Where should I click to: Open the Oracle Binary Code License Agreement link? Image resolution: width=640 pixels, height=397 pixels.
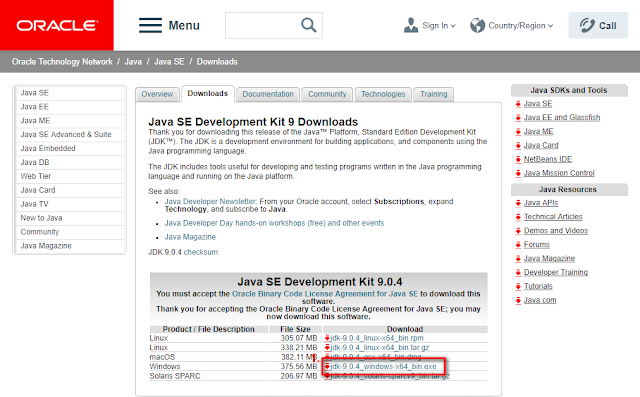[325, 294]
